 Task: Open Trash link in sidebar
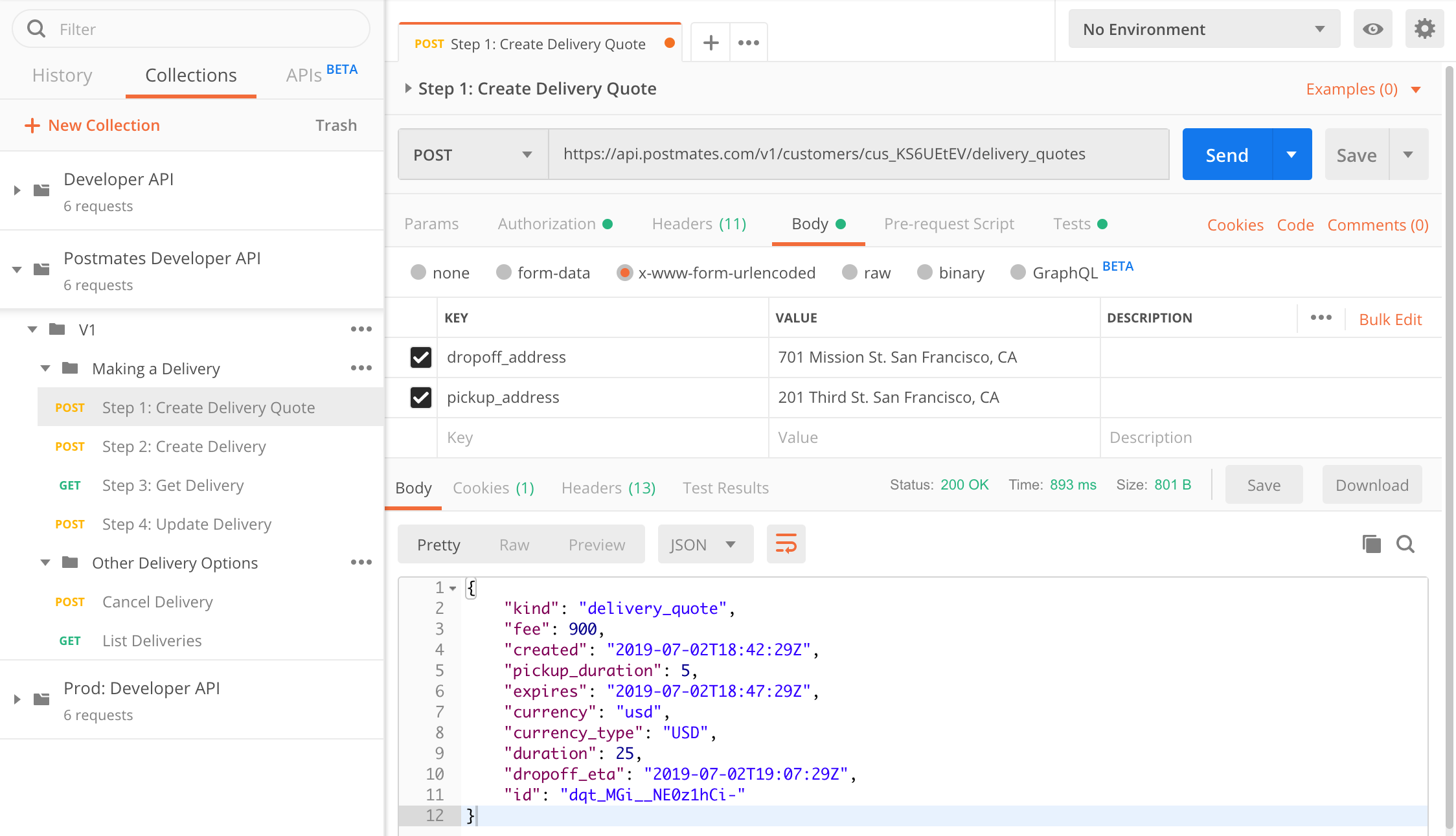coord(336,125)
